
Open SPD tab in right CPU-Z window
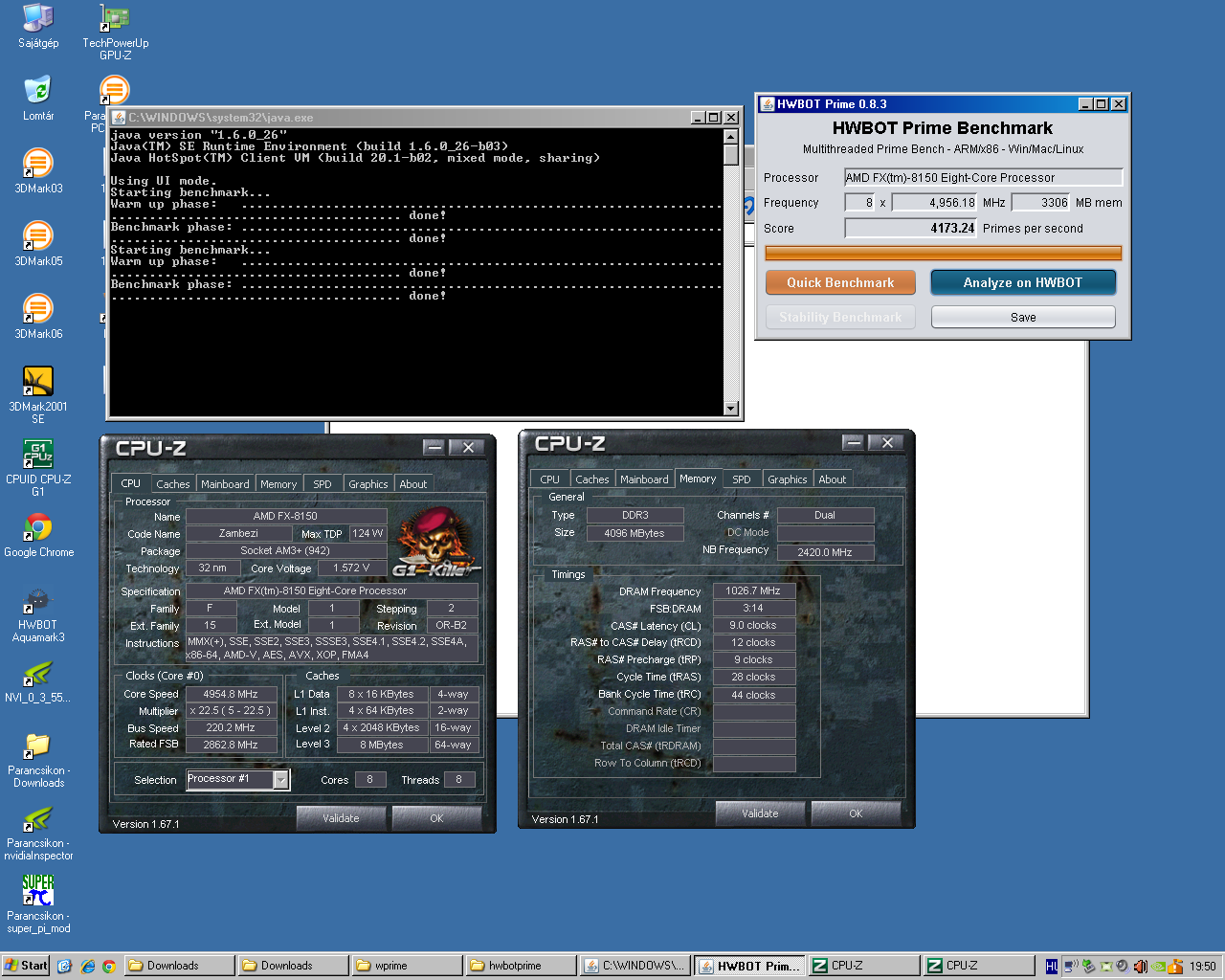(x=742, y=479)
